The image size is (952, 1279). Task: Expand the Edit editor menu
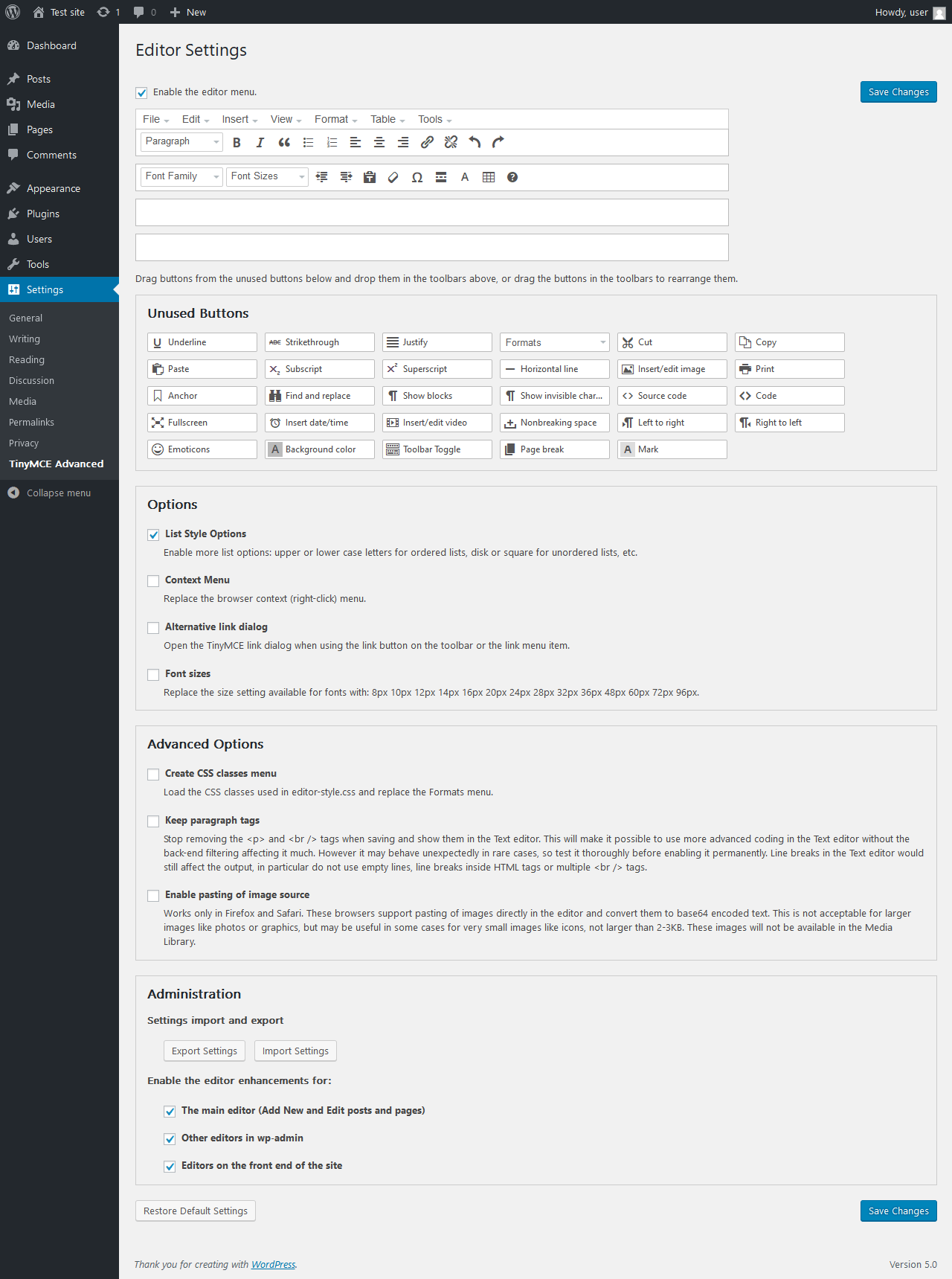coord(196,119)
